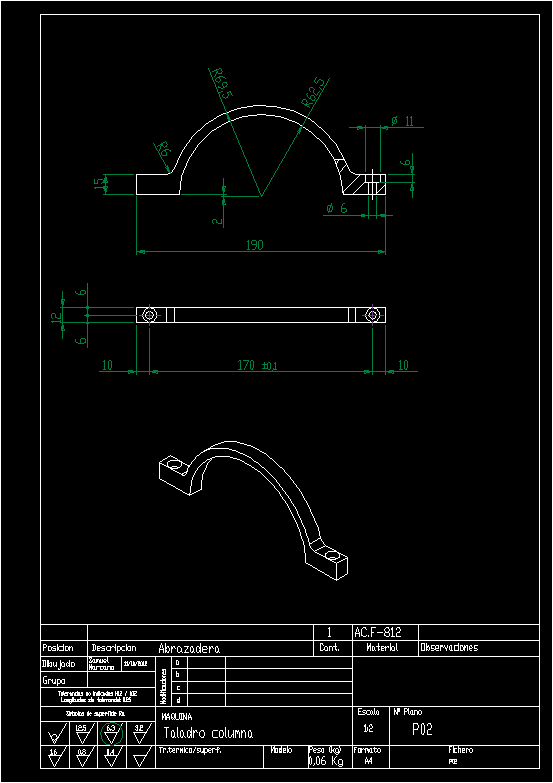
Task: Select the right mounting hole in top view
Action: coord(372,315)
